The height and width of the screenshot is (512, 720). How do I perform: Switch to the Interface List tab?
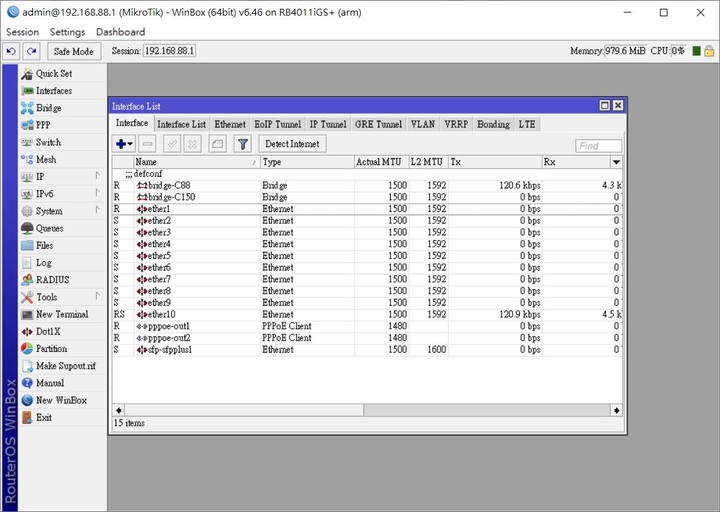[x=181, y=124]
